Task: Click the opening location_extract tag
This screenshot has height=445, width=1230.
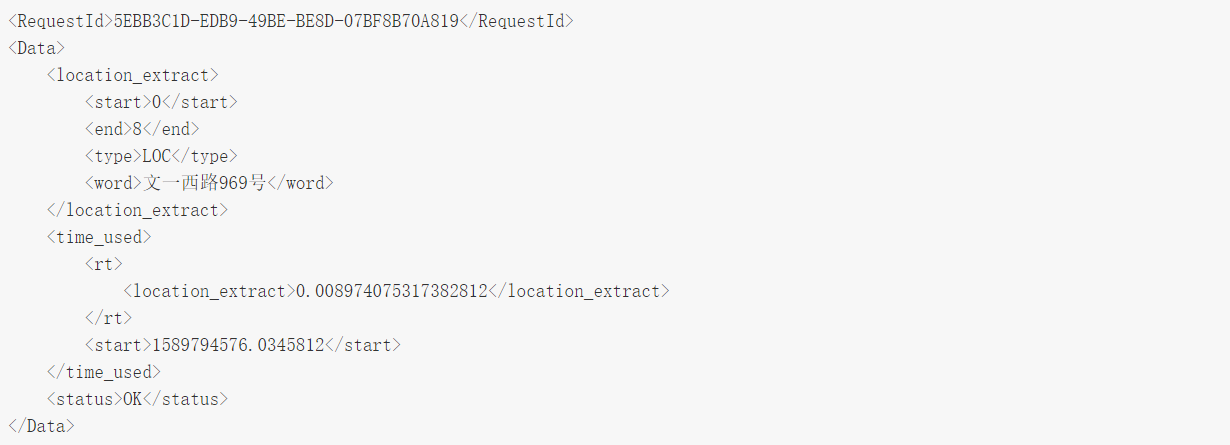Action: 132,75
